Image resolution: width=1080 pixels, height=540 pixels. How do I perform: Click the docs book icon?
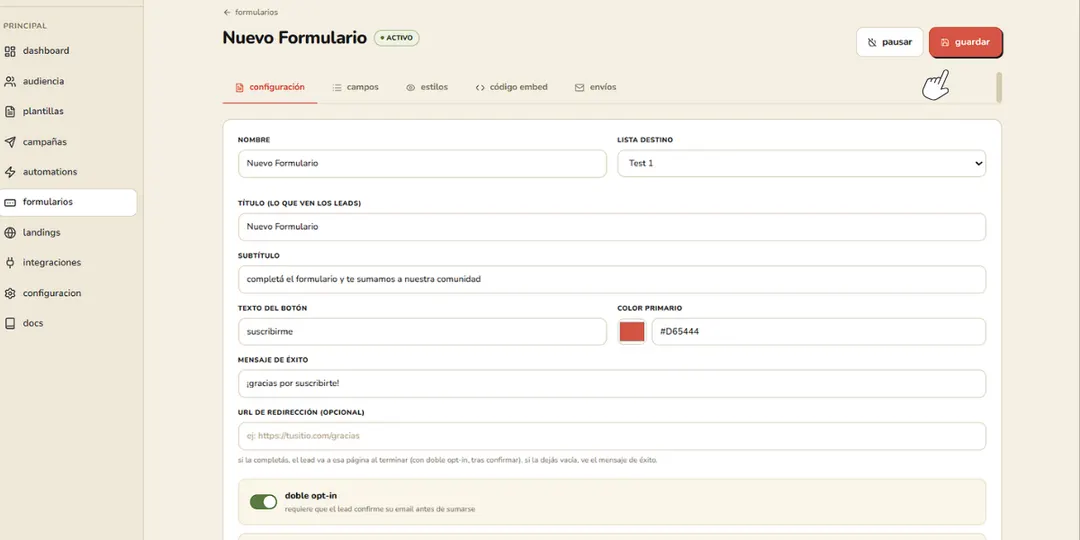[x=10, y=323]
